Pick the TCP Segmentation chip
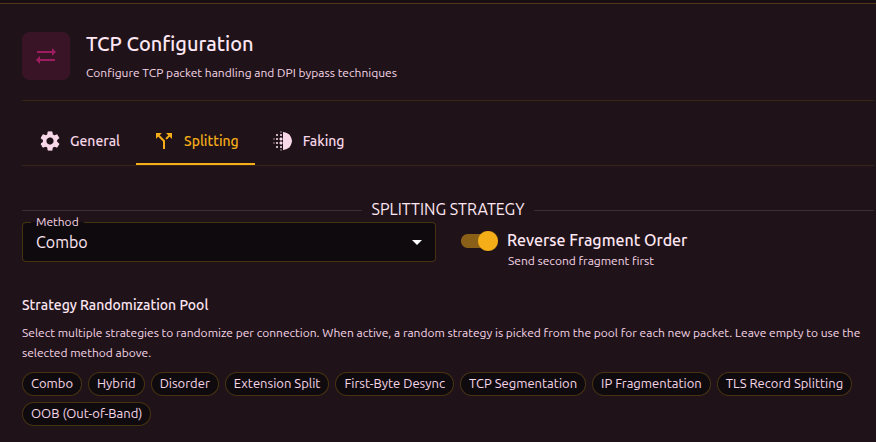 point(523,383)
